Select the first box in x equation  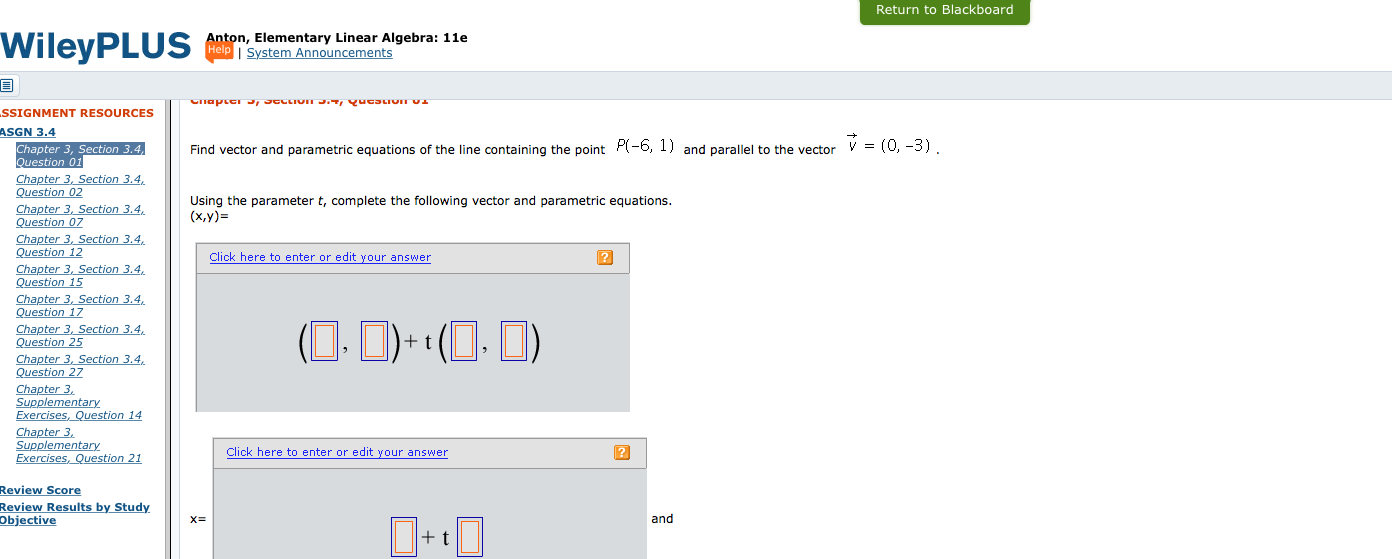pyautogui.click(x=403, y=536)
